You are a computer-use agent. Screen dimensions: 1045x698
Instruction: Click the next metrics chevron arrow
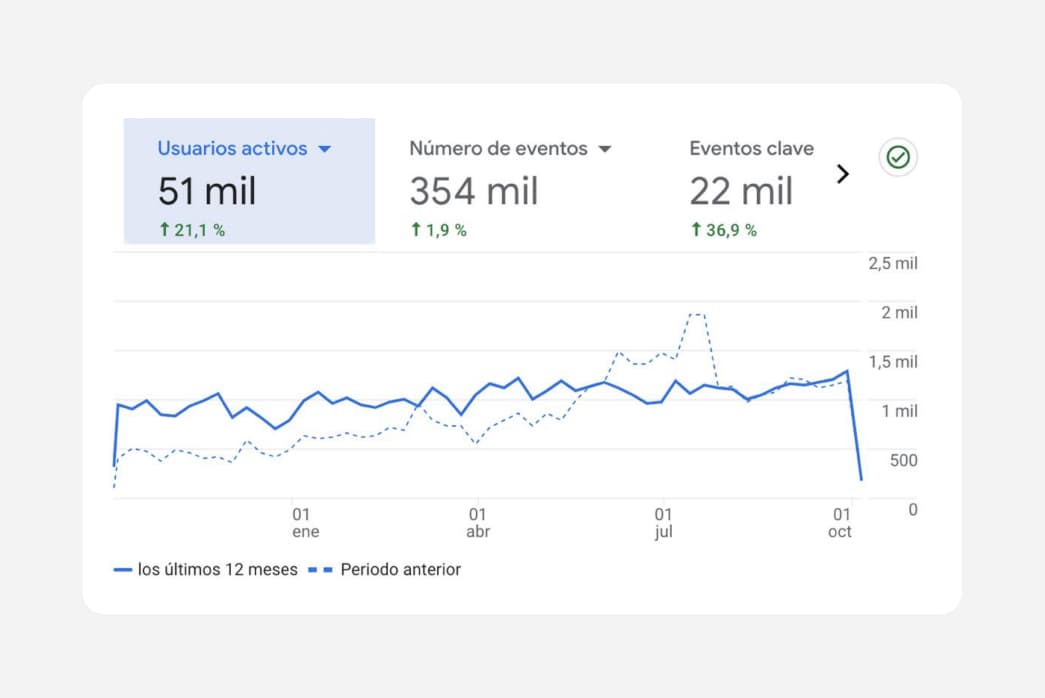pyautogui.click(x=843, y=174)
